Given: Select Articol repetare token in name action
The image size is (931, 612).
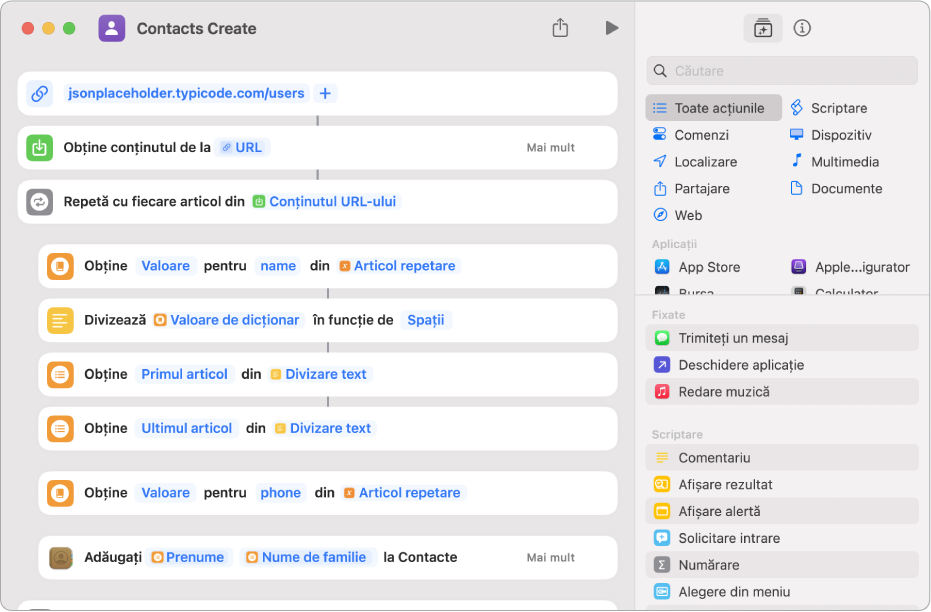Looking at the screenshot, I should 398,266.
